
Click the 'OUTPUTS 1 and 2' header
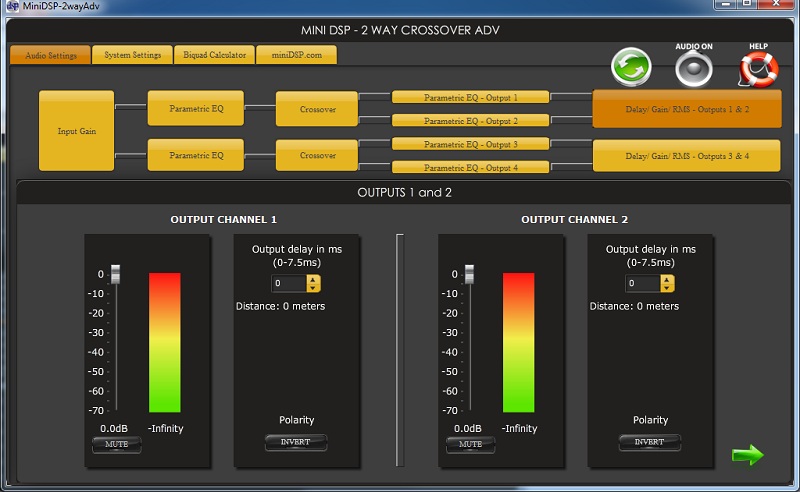(404, 192)
